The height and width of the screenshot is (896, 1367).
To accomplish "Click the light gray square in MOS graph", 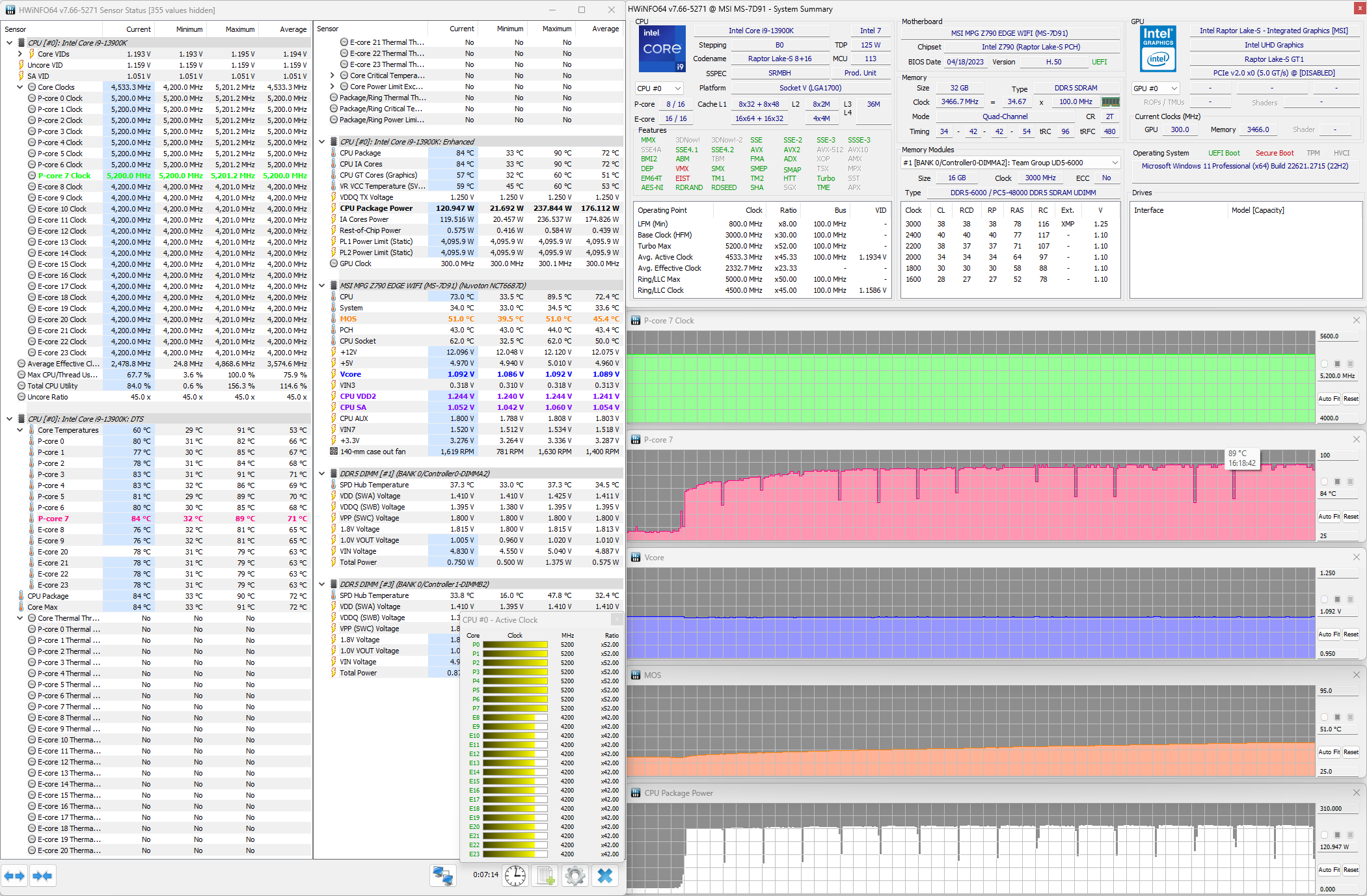I will click(x=1350, y=717).
